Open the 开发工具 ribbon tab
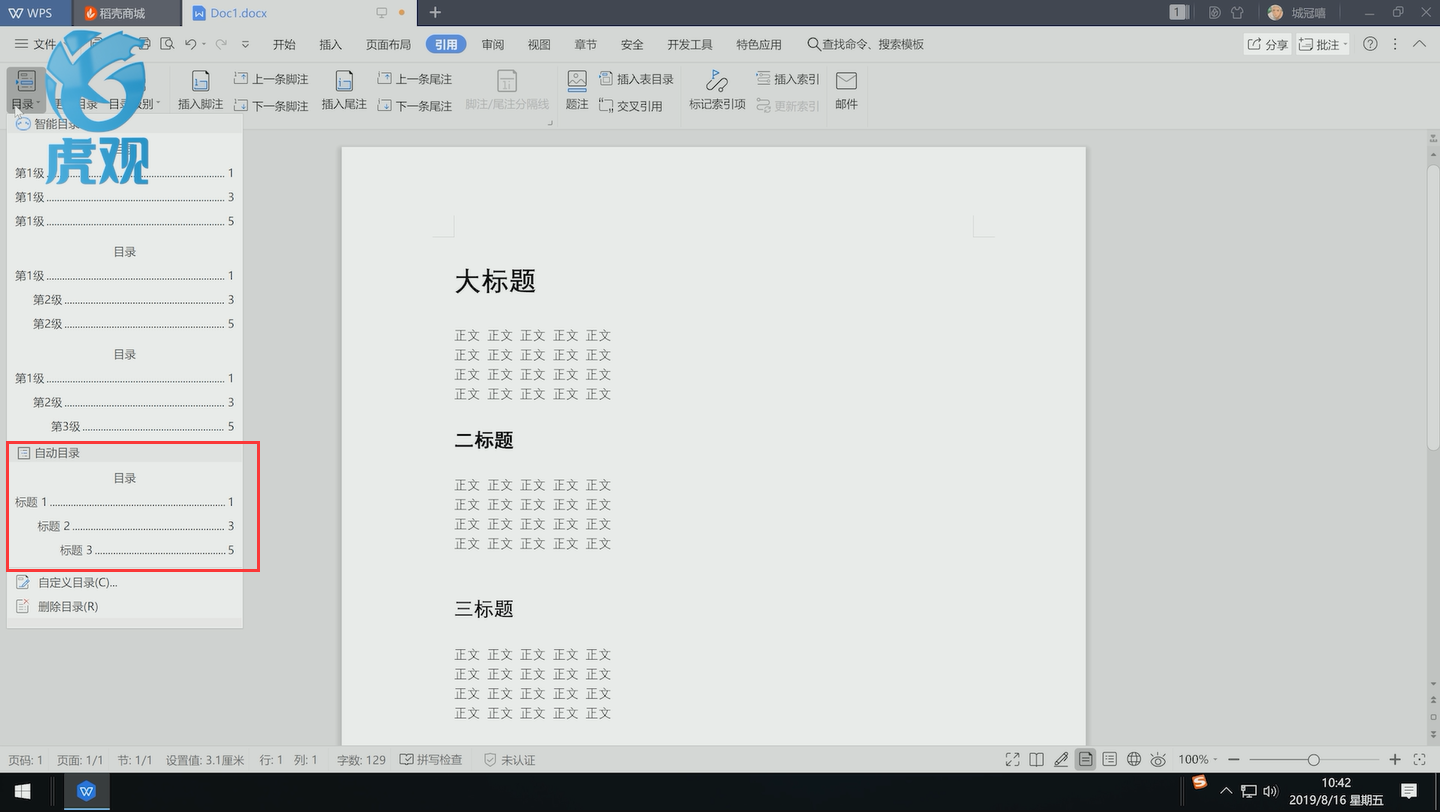 tap(690, 44)
